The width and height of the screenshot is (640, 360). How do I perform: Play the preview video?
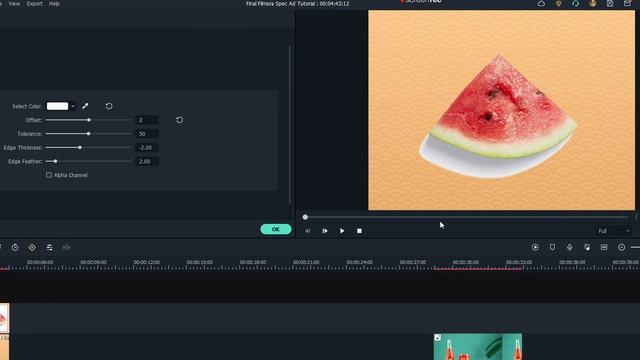tap(342, 231)
